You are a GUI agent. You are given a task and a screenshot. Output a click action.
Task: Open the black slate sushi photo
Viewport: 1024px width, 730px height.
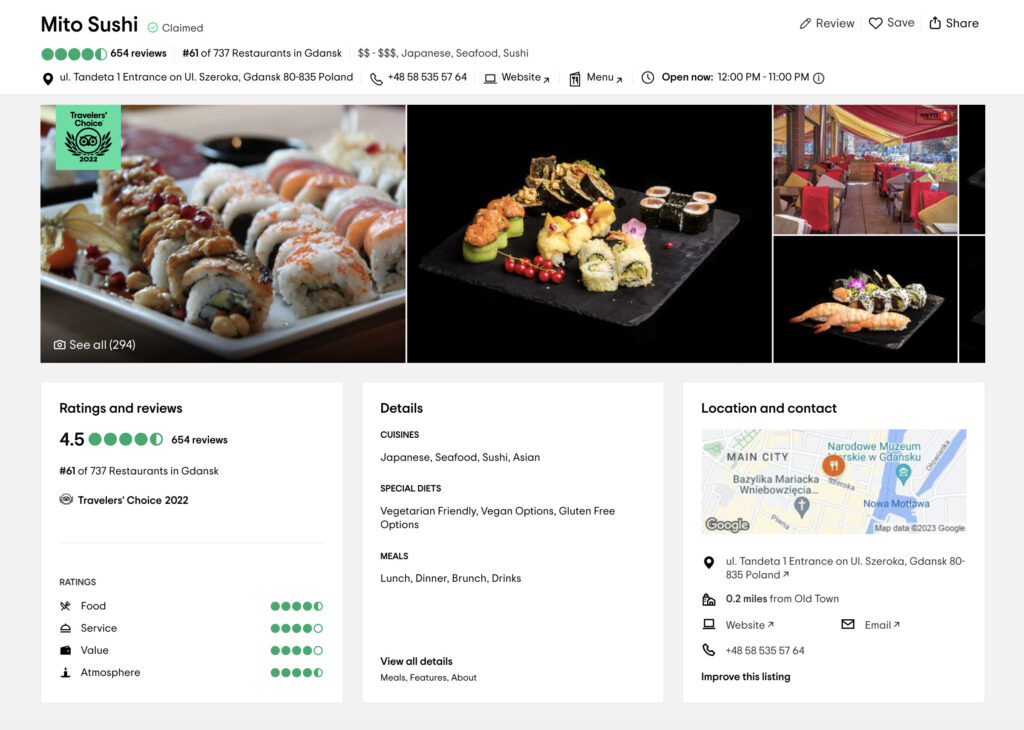pos(589,234)
